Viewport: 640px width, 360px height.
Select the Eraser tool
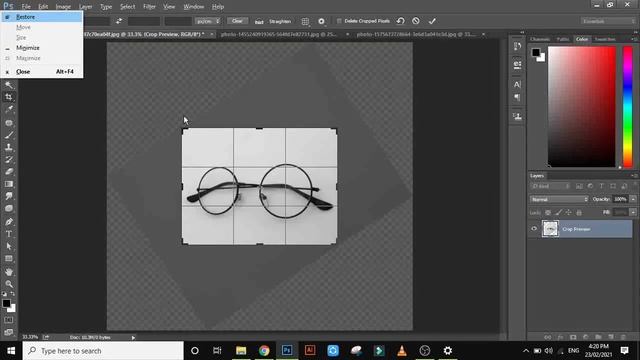(9, 171)
